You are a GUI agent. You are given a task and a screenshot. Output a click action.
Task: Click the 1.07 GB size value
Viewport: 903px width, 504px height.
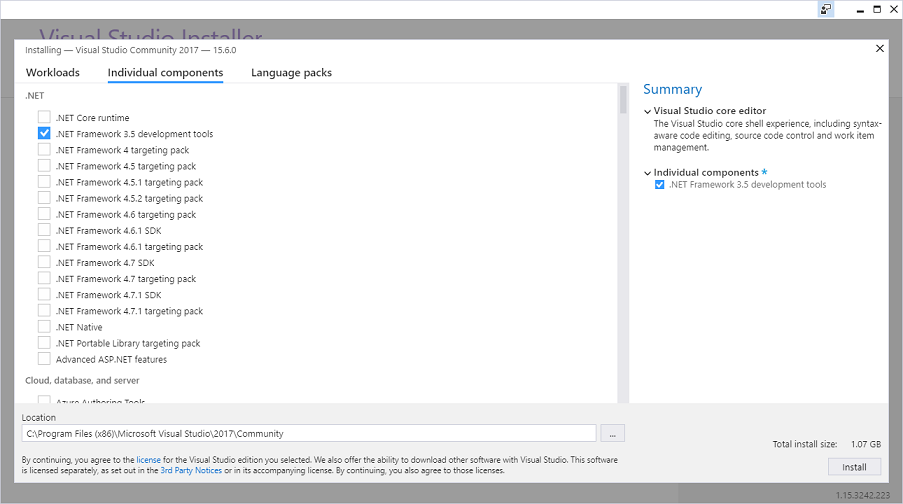point(866,444)
